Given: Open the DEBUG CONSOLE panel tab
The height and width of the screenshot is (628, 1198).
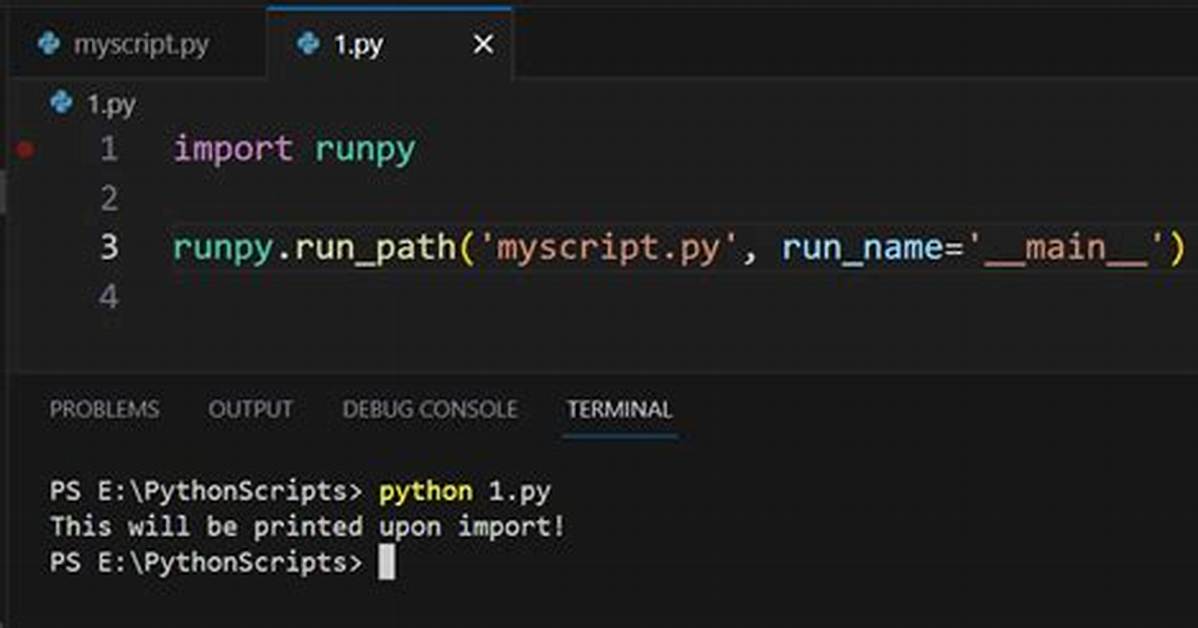Looking at the screenshot, I should (430, 409).
